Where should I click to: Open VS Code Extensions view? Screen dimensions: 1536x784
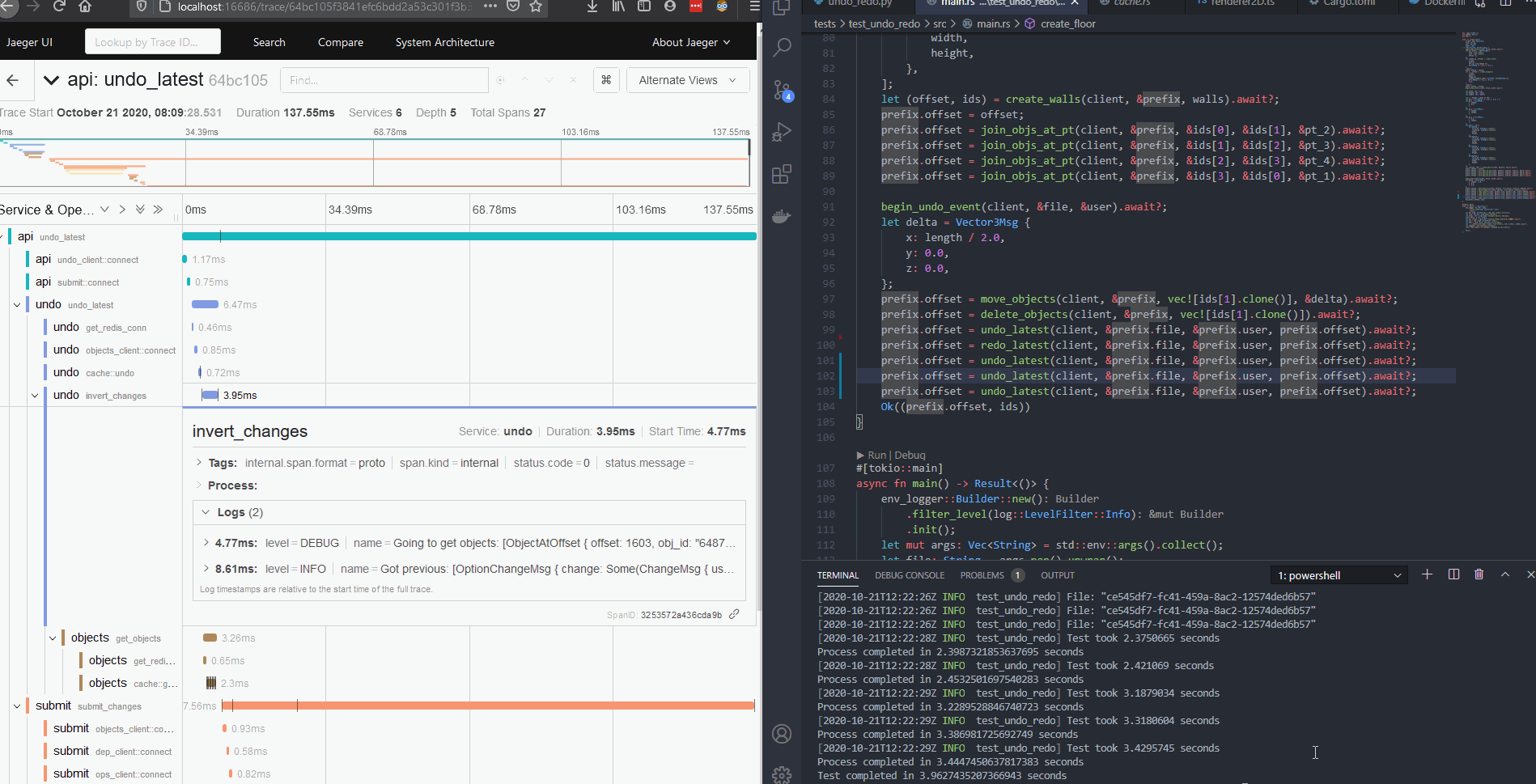(782, 174)
